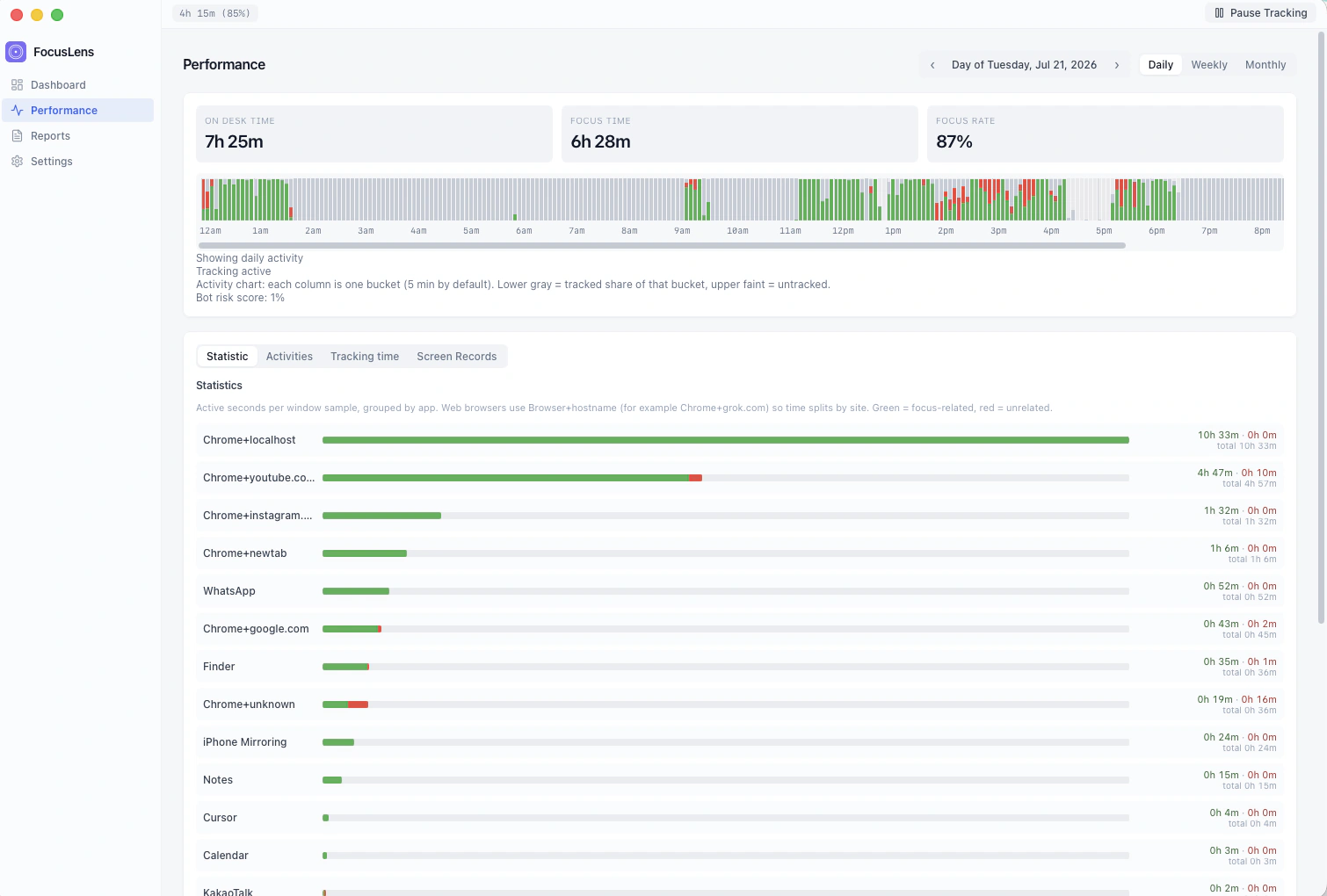Click 'Bot risk score: 1%' text
Viewport: 1327px width, 896px height.
click(240, 298)
